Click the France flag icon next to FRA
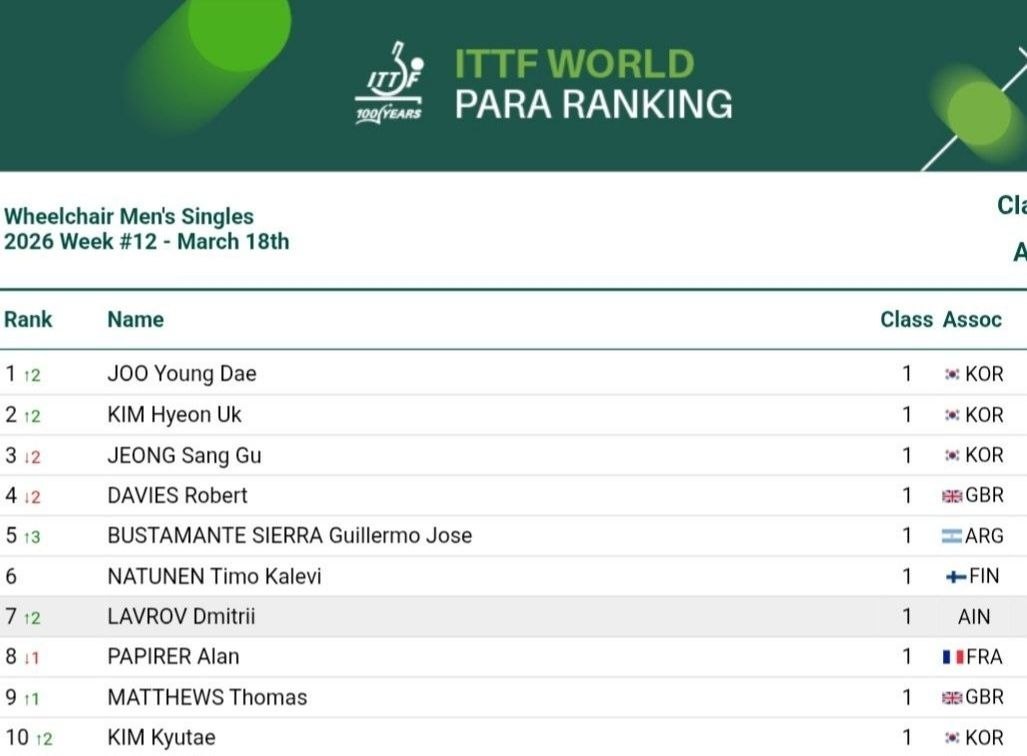The width and height of the screenshot is (1027, 756). (952, 657)
